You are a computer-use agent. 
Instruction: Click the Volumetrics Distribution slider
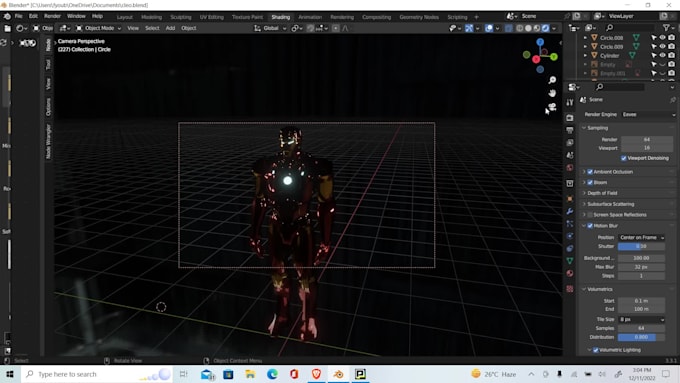[x=641, y=337]
